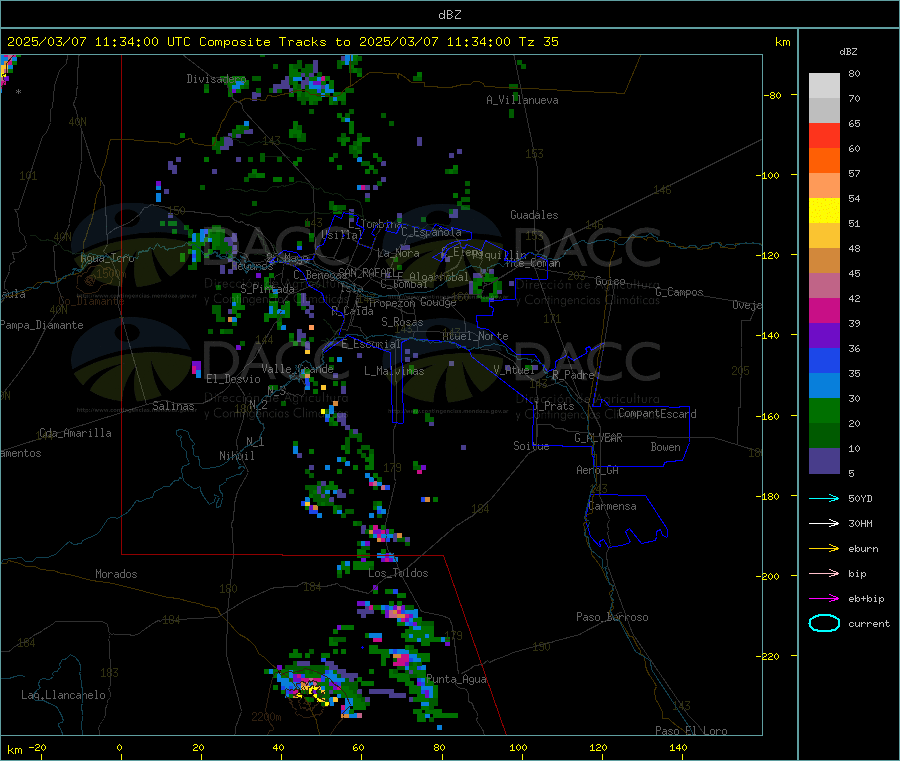900x761 pixels.
Task: Click the SAN_RAFAEL map label
Action: point(367,272)
